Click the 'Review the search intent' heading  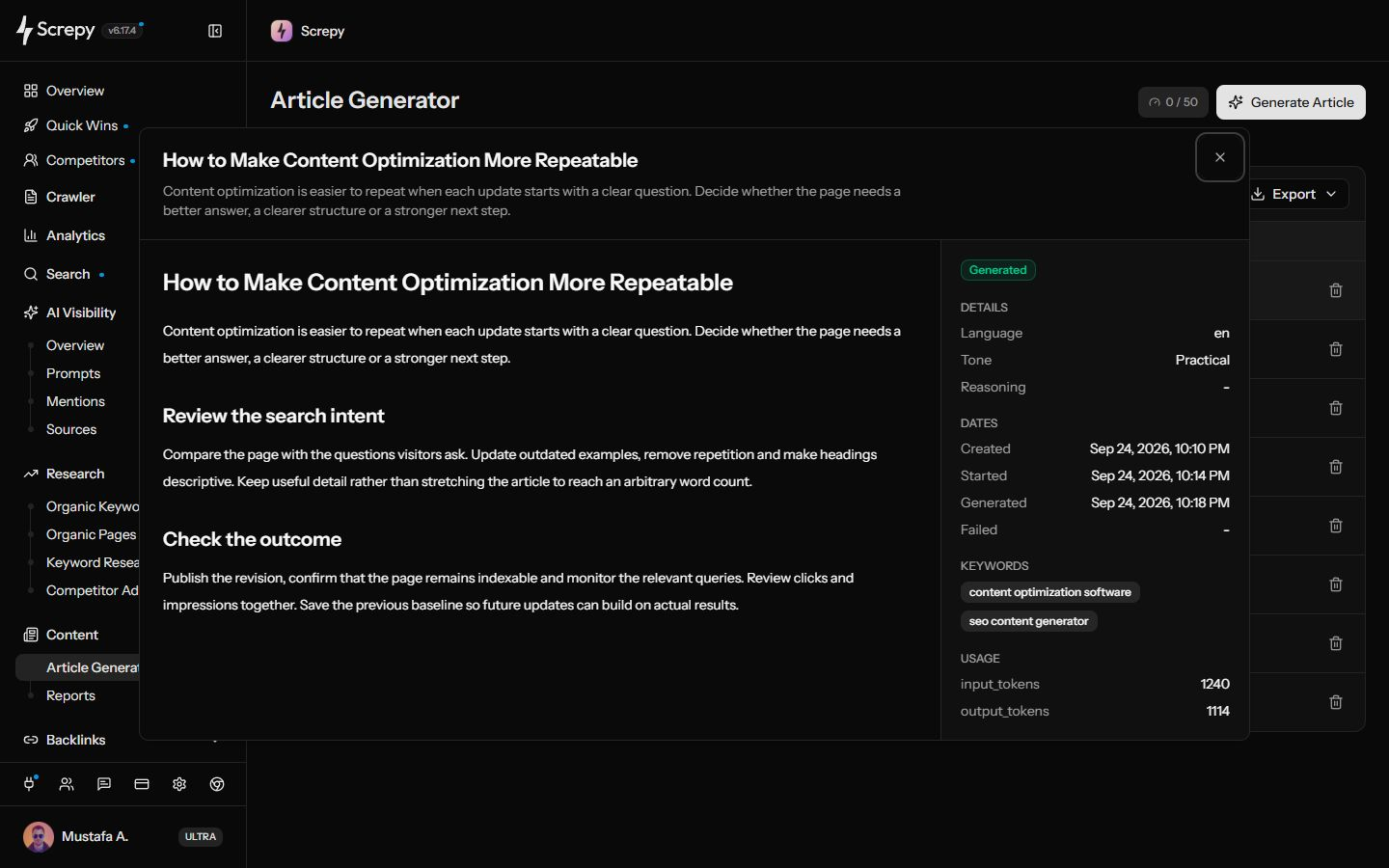(x=273, y=416)
